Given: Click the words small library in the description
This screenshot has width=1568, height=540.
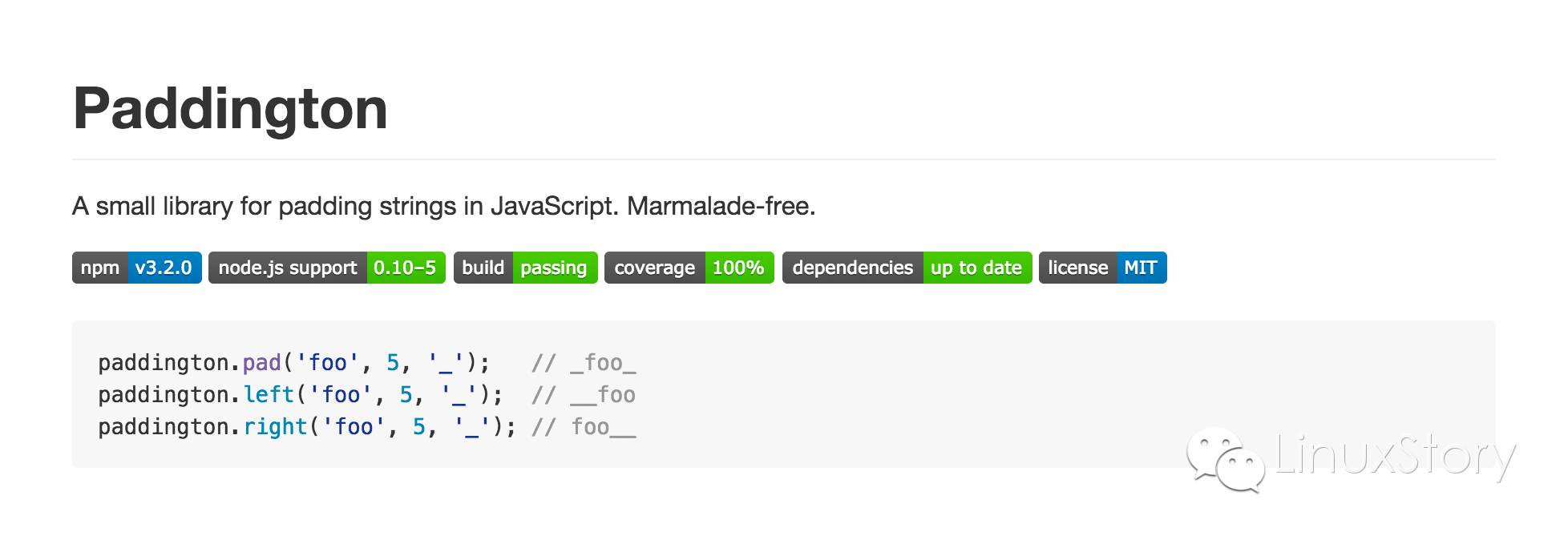Looking at the screenshot, I should pyautogui.click(x=164, y=207).
